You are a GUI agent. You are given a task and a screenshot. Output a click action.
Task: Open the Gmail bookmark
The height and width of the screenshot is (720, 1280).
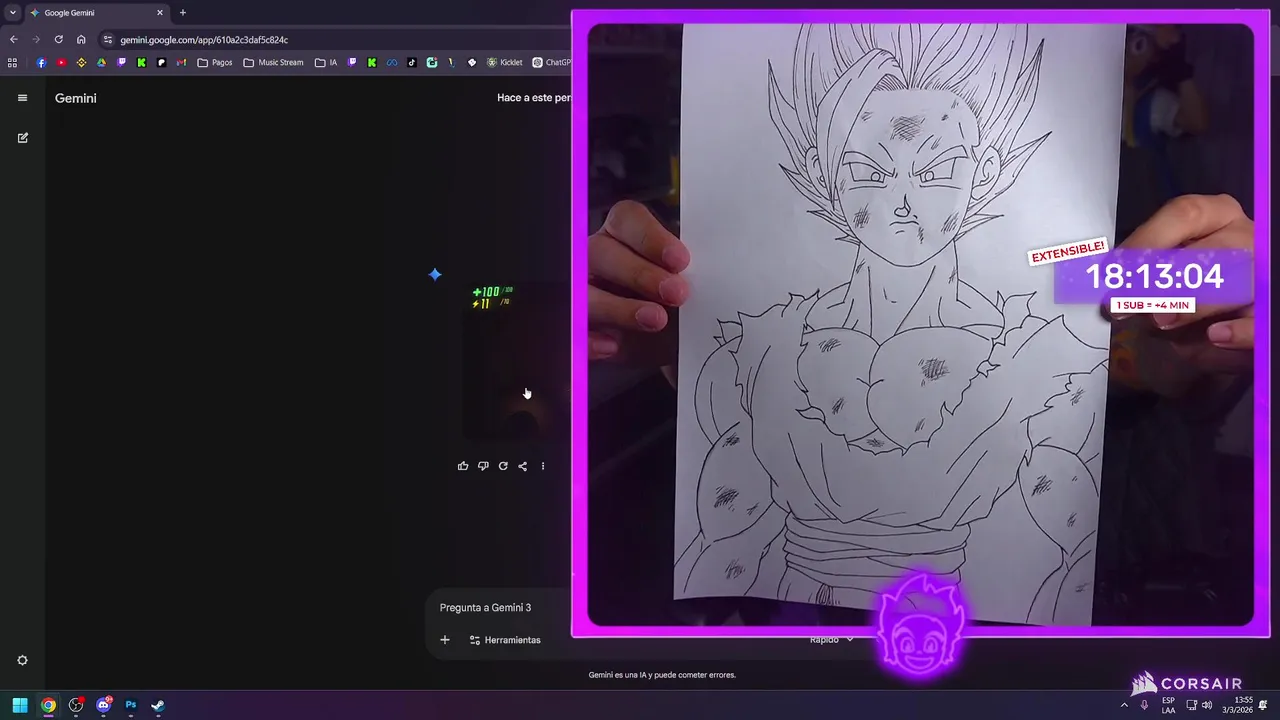[x=181, y=62]
